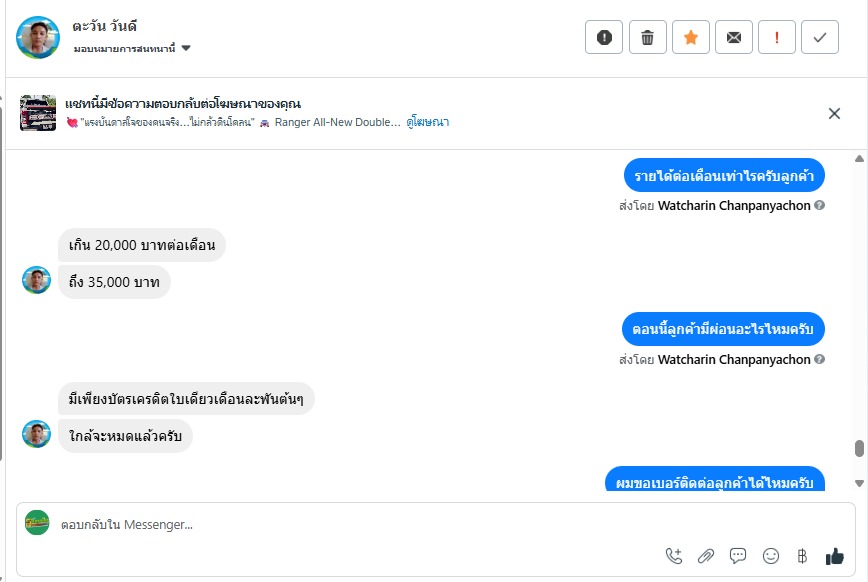Delete conversation using the trash icon
This screenshot has height=582, width=868.
[x=647, y=38]
